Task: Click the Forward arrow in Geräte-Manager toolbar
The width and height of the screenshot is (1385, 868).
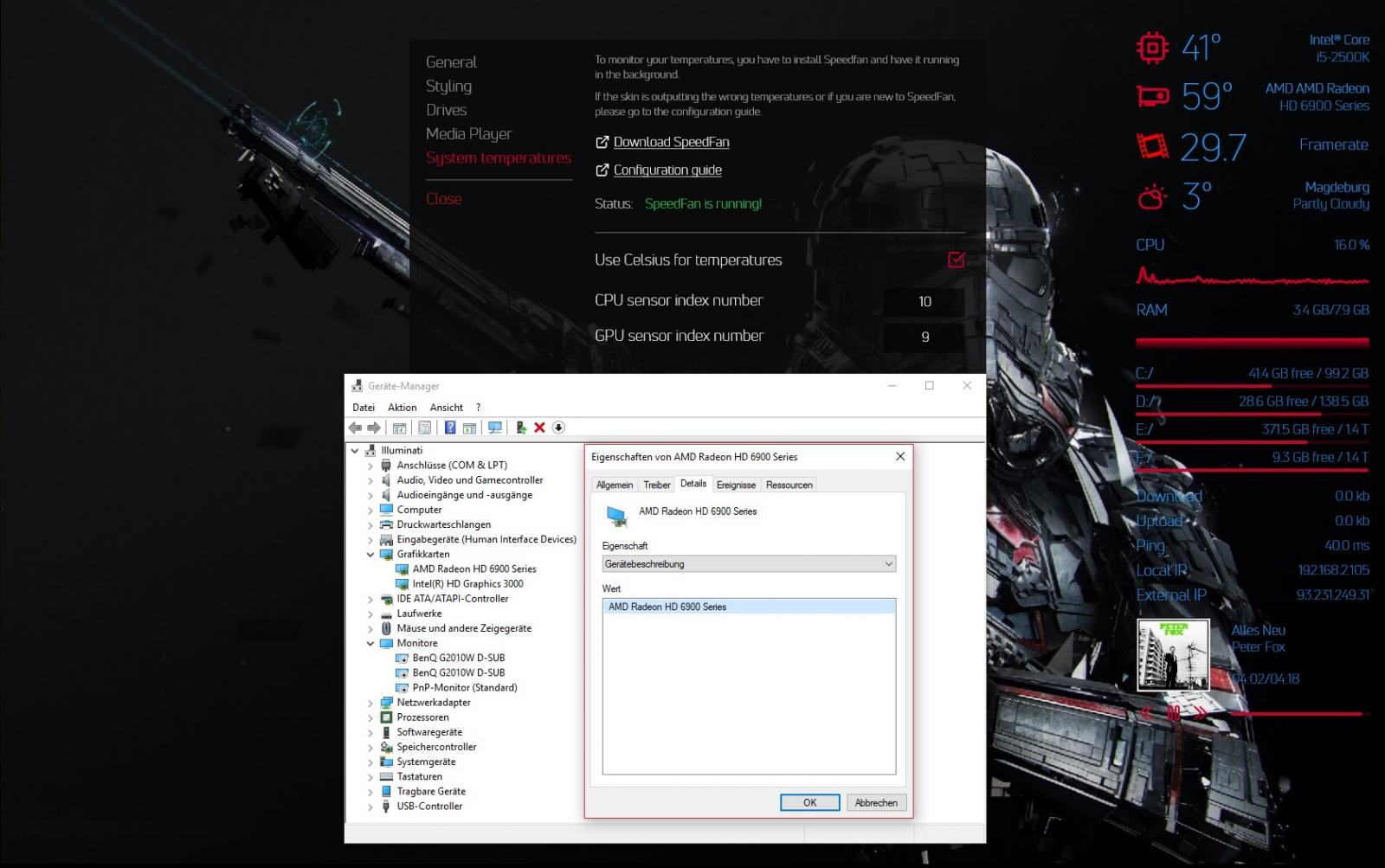Action: point(374,428)
